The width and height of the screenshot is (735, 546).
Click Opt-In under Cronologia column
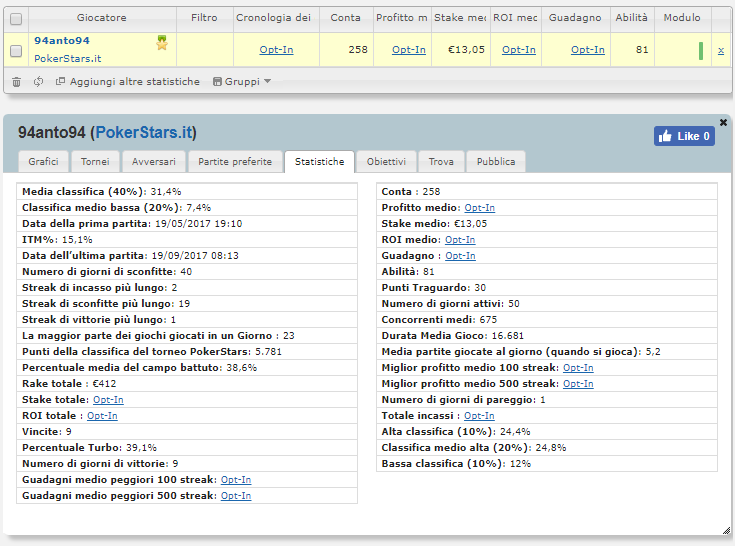click(x=276, y=50)
